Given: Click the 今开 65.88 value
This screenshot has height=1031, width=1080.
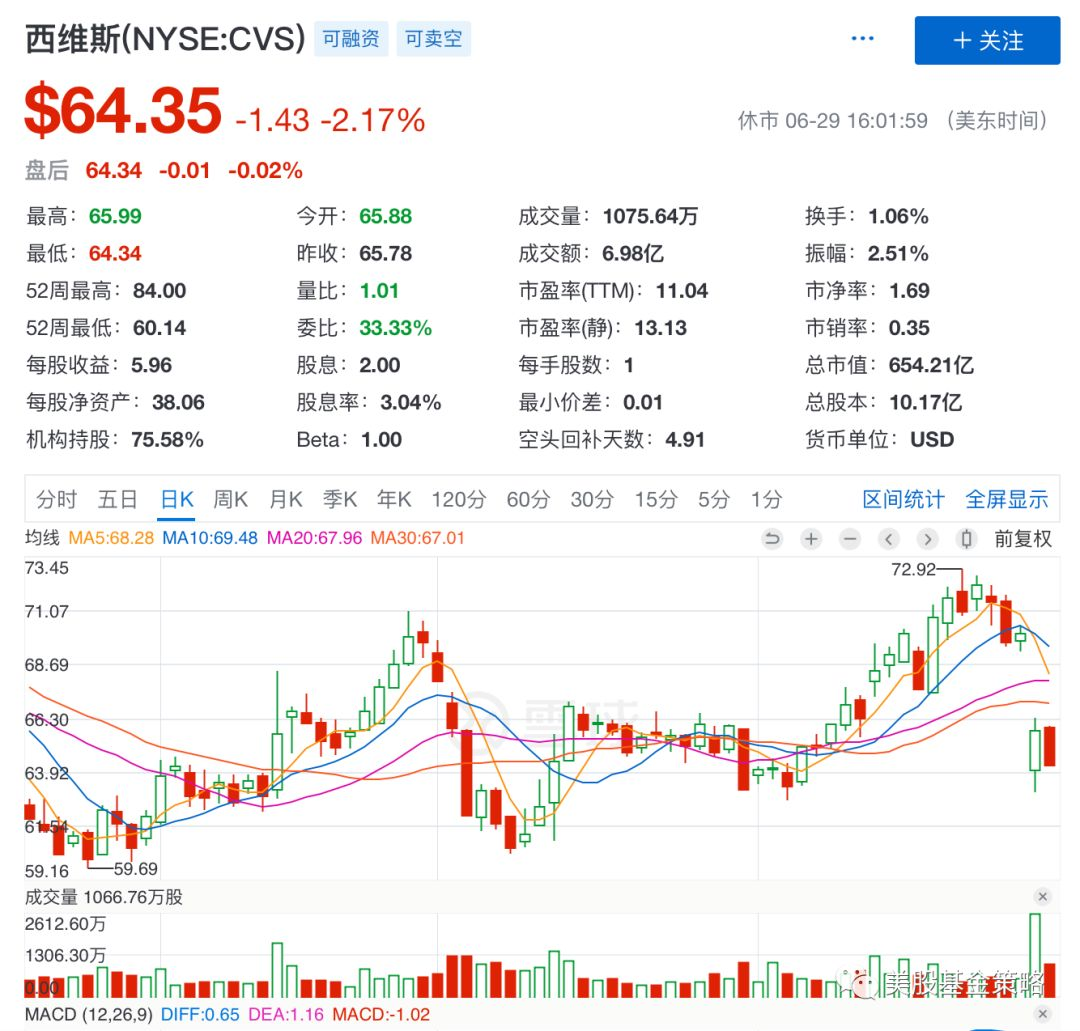Looking at the screenshot, I should coord(386,216).
